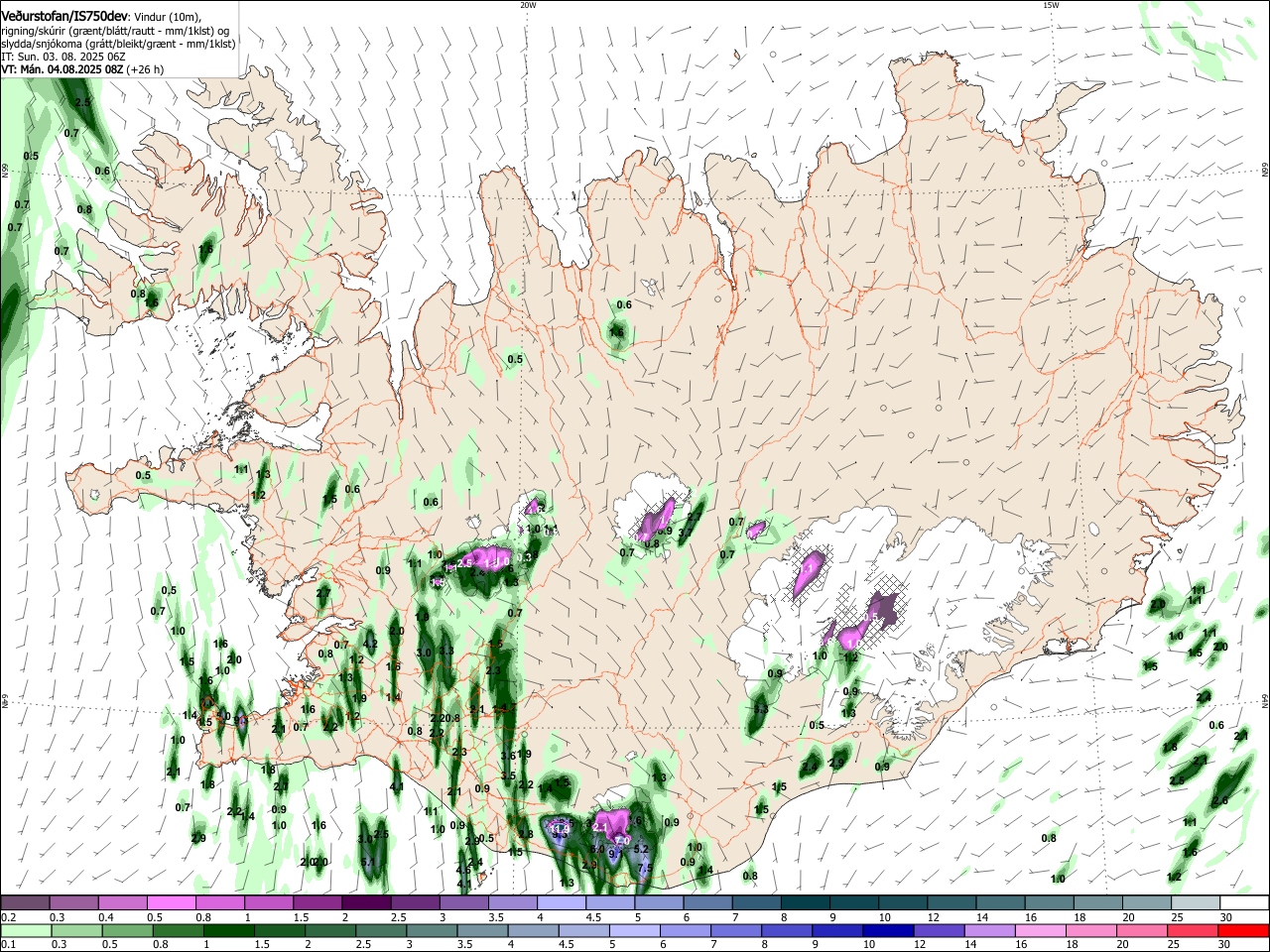The width and height of the screenshot is (1270, 952).
Task: Pick the lower legend palest green swatch after 0.1
Action: [26, 931]
